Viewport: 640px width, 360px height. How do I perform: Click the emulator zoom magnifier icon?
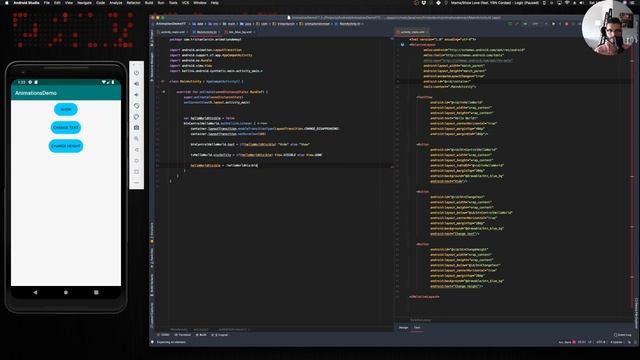pos(136,139)
